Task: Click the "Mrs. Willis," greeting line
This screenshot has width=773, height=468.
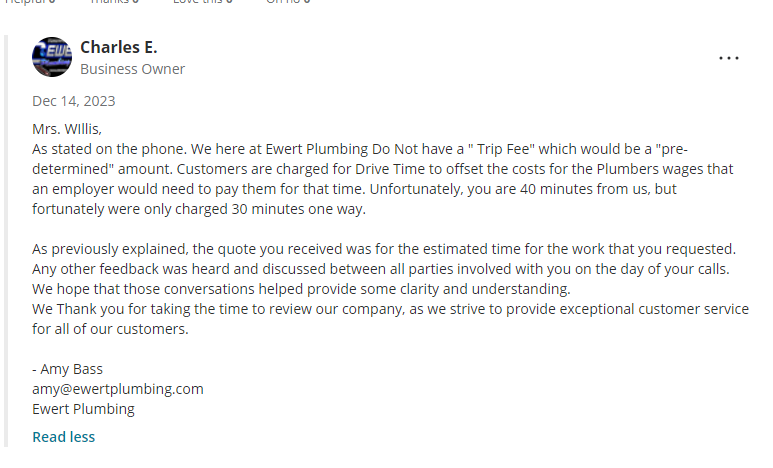Action: click(67, 128)
